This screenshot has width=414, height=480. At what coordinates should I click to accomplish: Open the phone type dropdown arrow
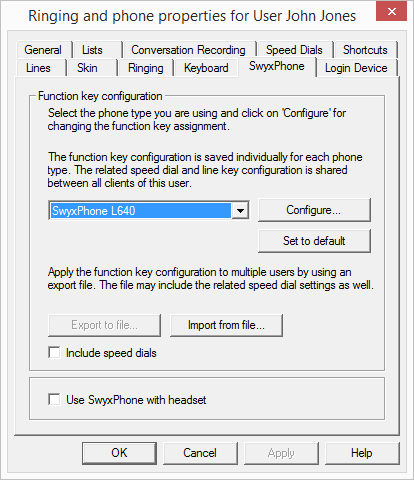pyautogui.click(x=240, y=211)
